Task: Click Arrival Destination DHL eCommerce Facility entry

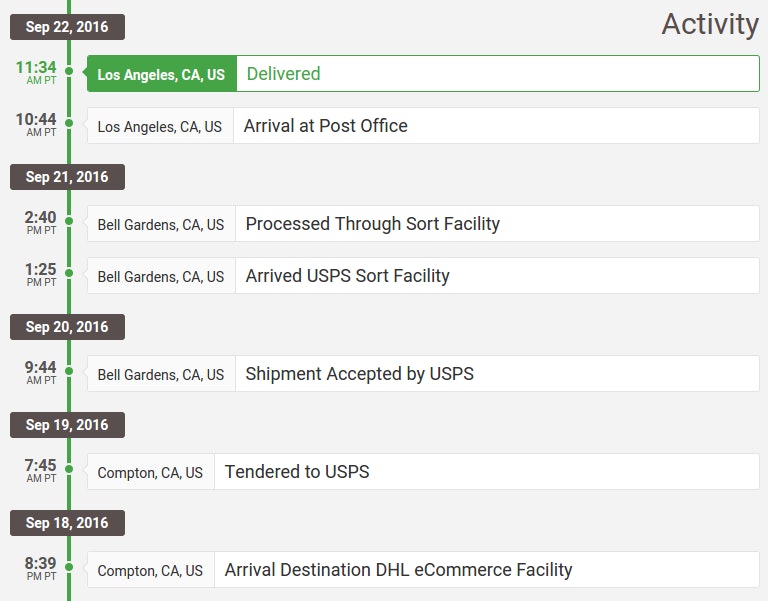Action: pyautogui.click(x=486, y=570)
